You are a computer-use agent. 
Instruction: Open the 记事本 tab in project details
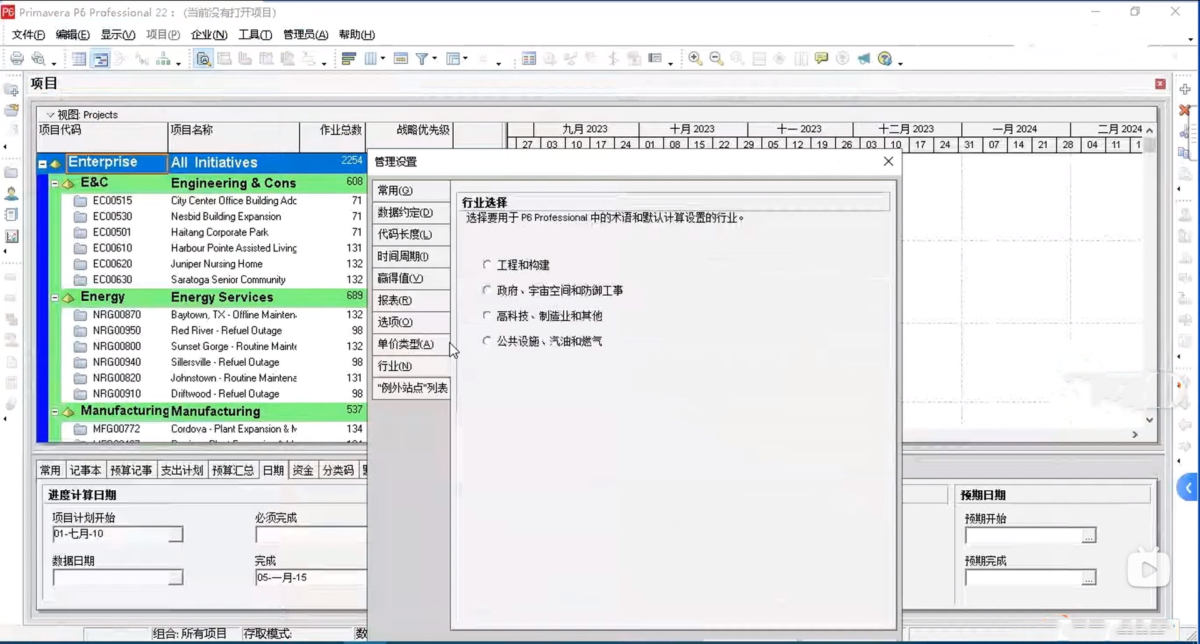coord(85,470)
